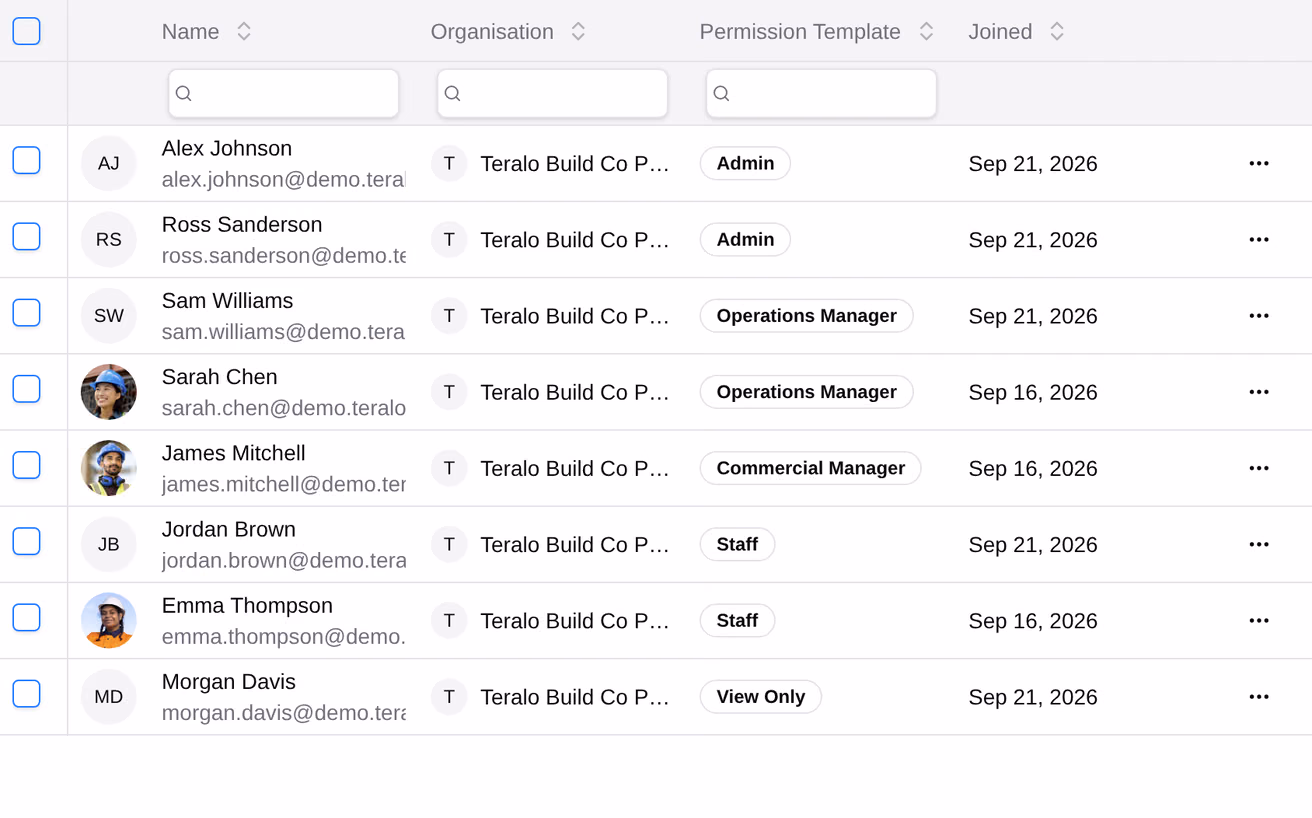
Task: Tick the select-all checkbox in the header
Action: pyautogui.click(x=27, y=31)
